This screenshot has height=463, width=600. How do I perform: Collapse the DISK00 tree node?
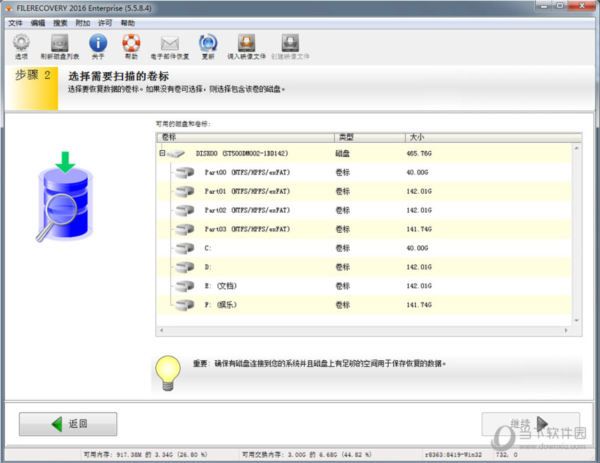click(x=162, y=153)
